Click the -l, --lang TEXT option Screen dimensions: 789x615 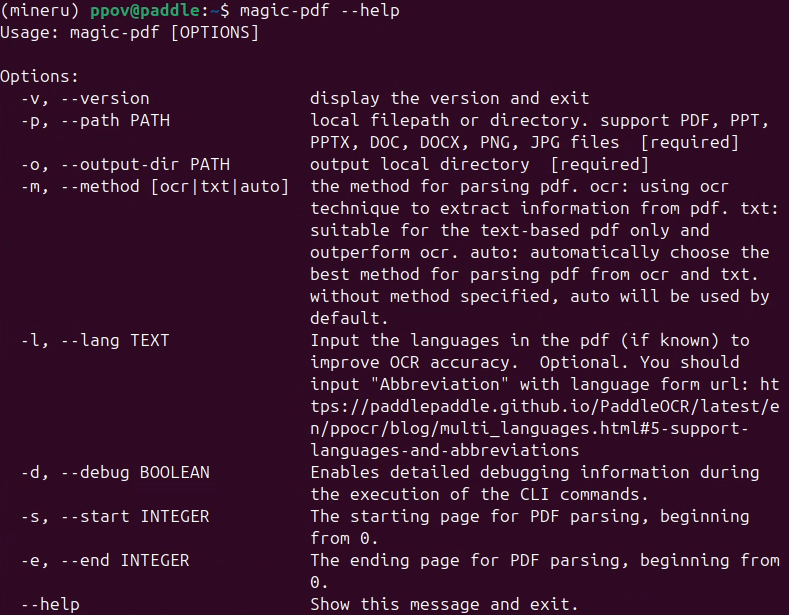pos(95,341)
